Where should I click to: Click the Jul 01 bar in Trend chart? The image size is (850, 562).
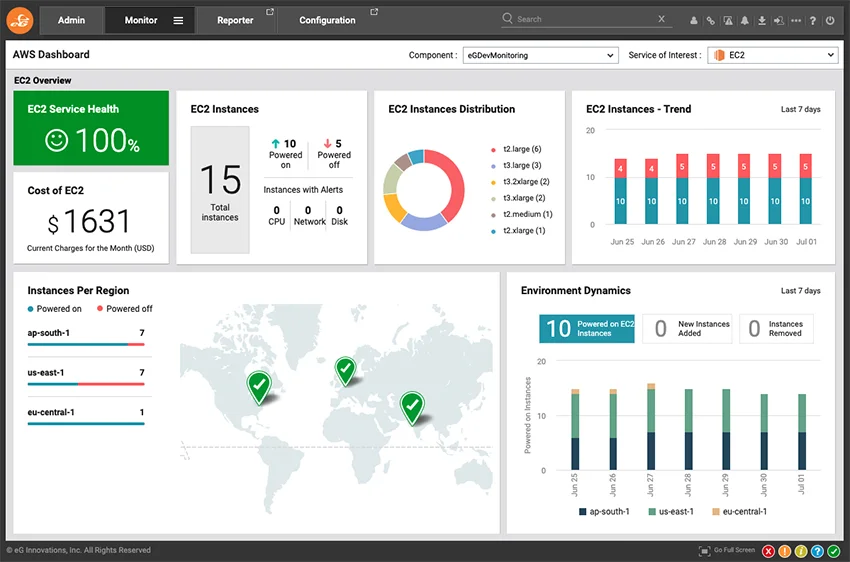pyautogui.click(x=806, y=189)
